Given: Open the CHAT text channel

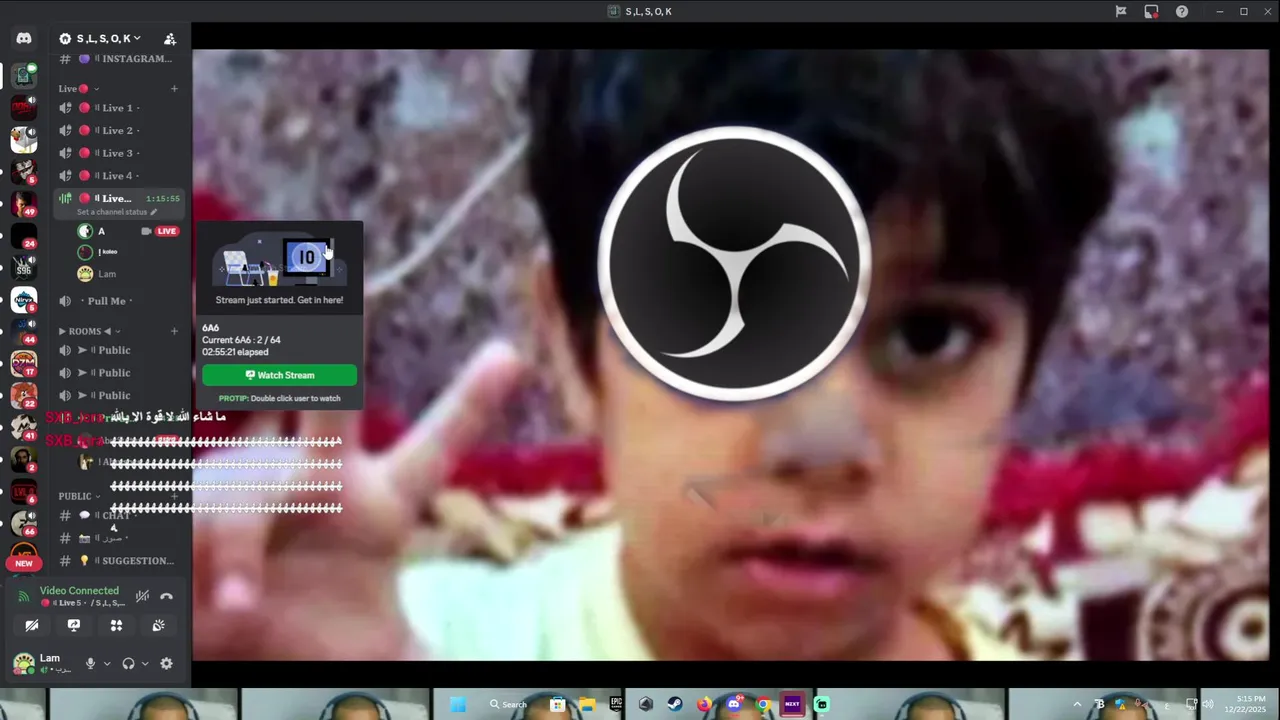Looking at the screenshot, I should [118, 516].
